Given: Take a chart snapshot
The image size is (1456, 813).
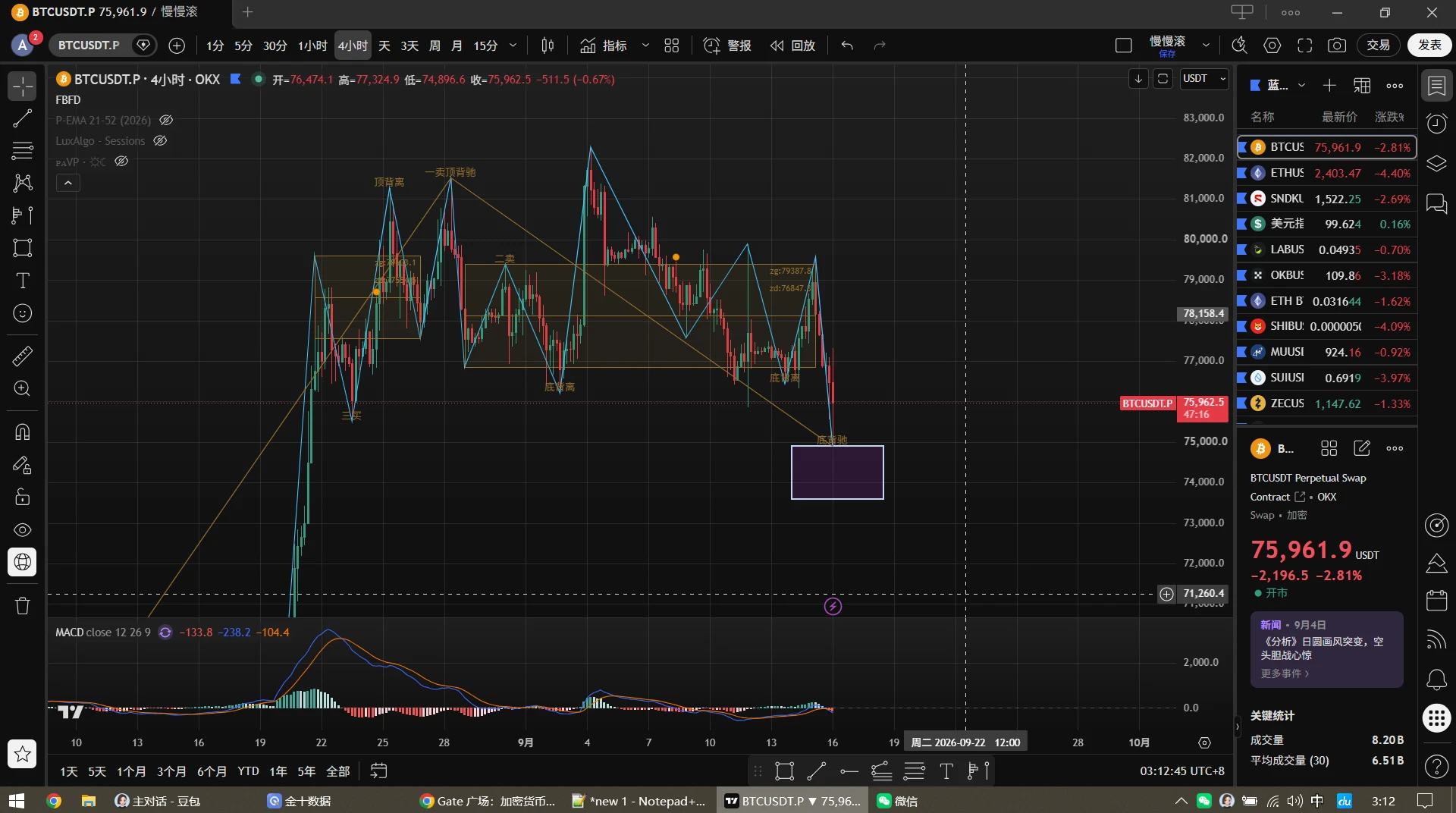Looking at the screenshot, I should 1337,46.
